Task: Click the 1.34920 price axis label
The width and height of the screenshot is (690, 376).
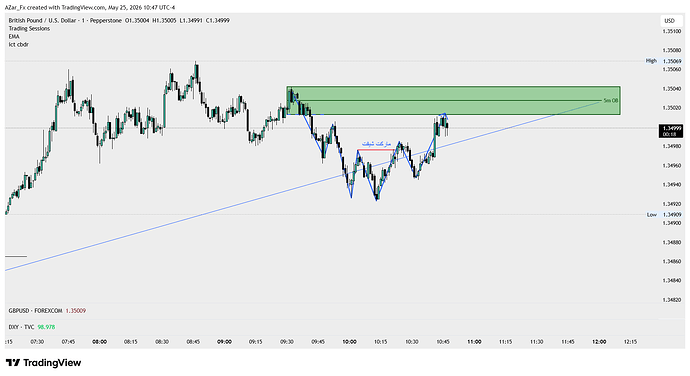Action: (672, 204)
